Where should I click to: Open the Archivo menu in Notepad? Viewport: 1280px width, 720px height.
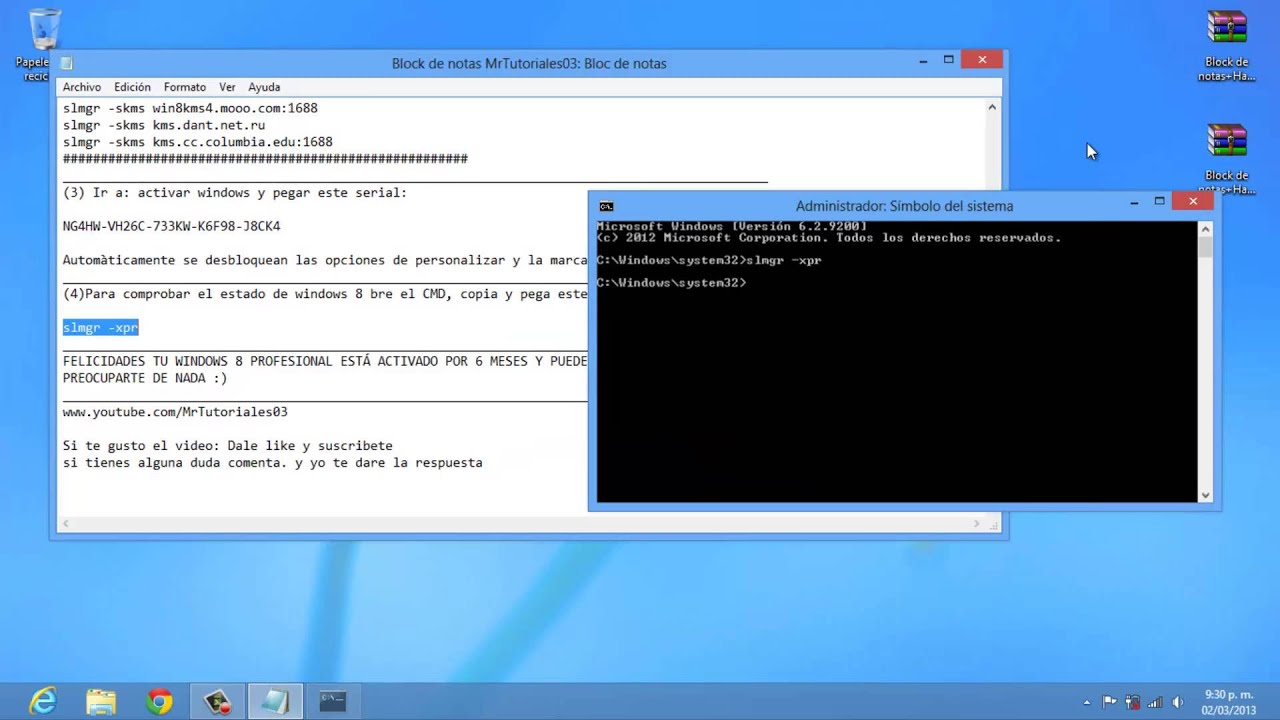[x=82, y=87]
